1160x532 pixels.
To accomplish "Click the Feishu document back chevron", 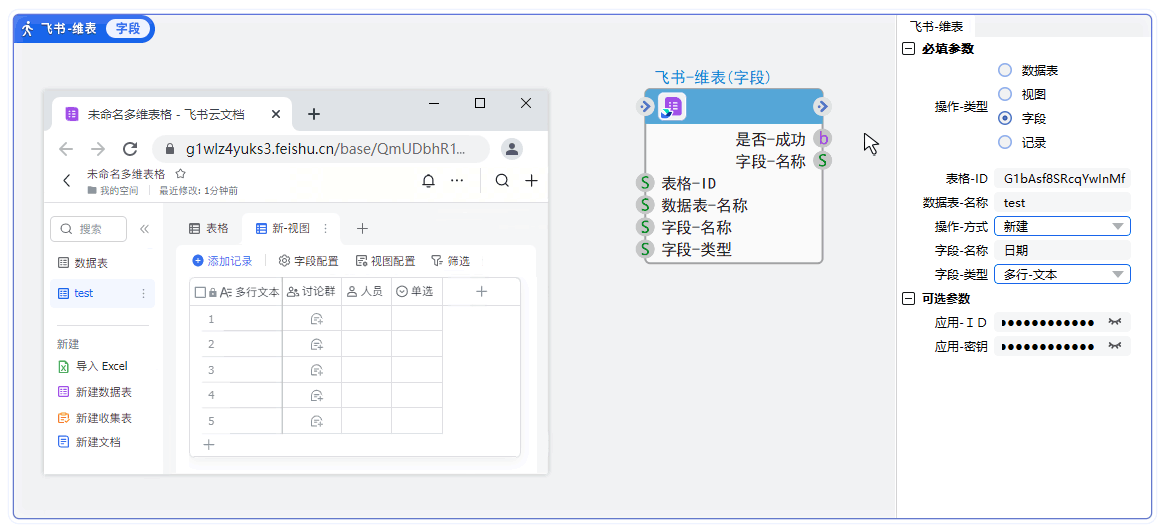I will (67, 181).
